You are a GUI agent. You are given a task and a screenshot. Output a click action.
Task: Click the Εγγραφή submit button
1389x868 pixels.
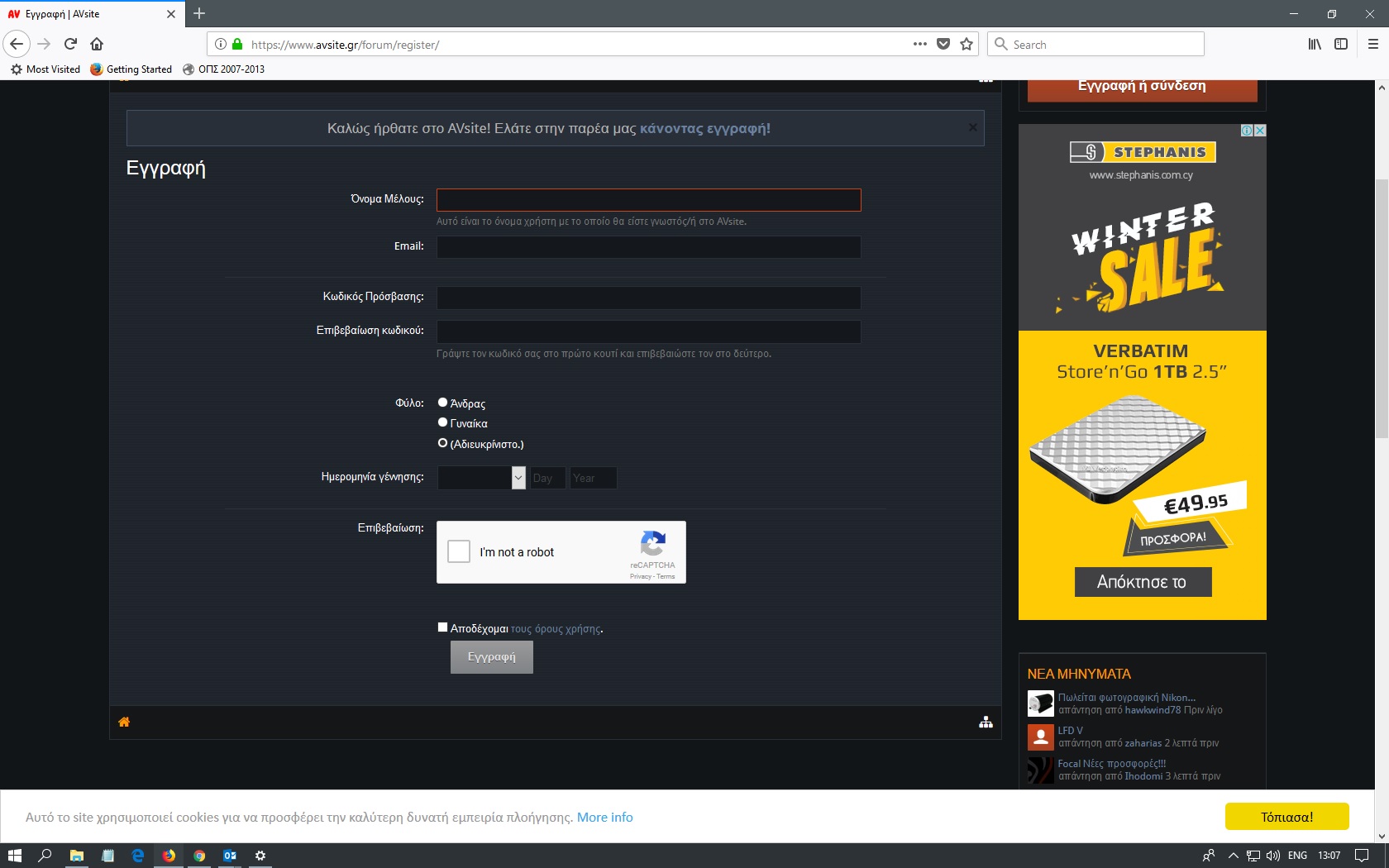click(491, 657)
